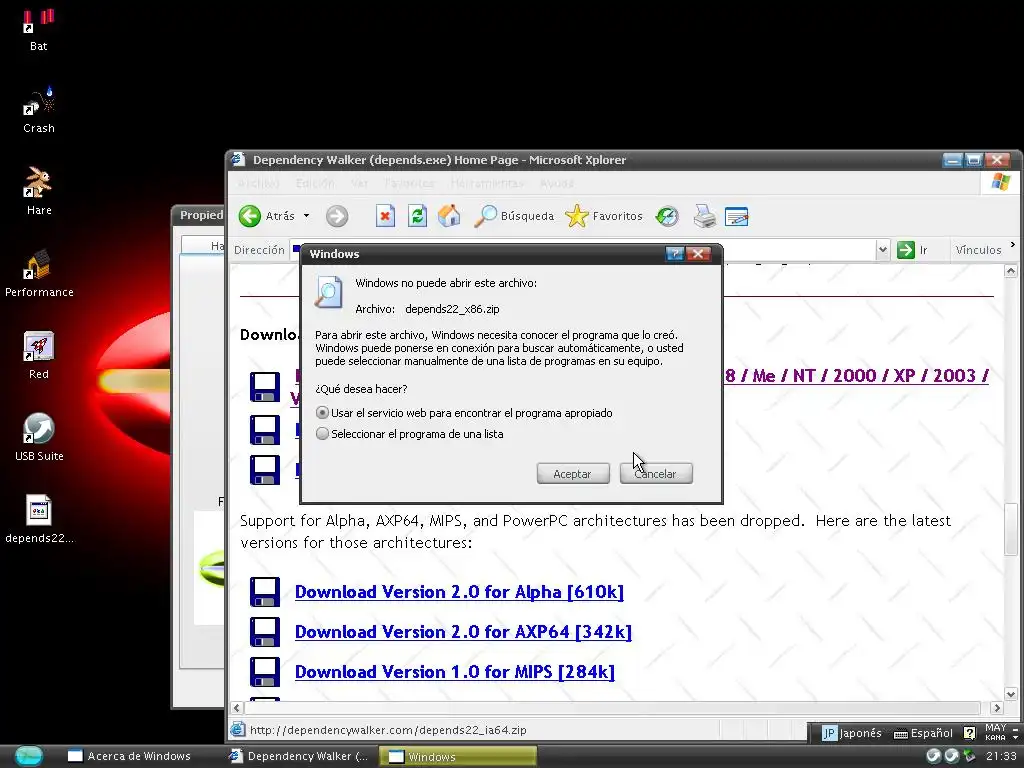The width and height of the screenshot is (1024, 768).
Task: Open the USB Suite desktop shortcut
Action: pos(39,437)
